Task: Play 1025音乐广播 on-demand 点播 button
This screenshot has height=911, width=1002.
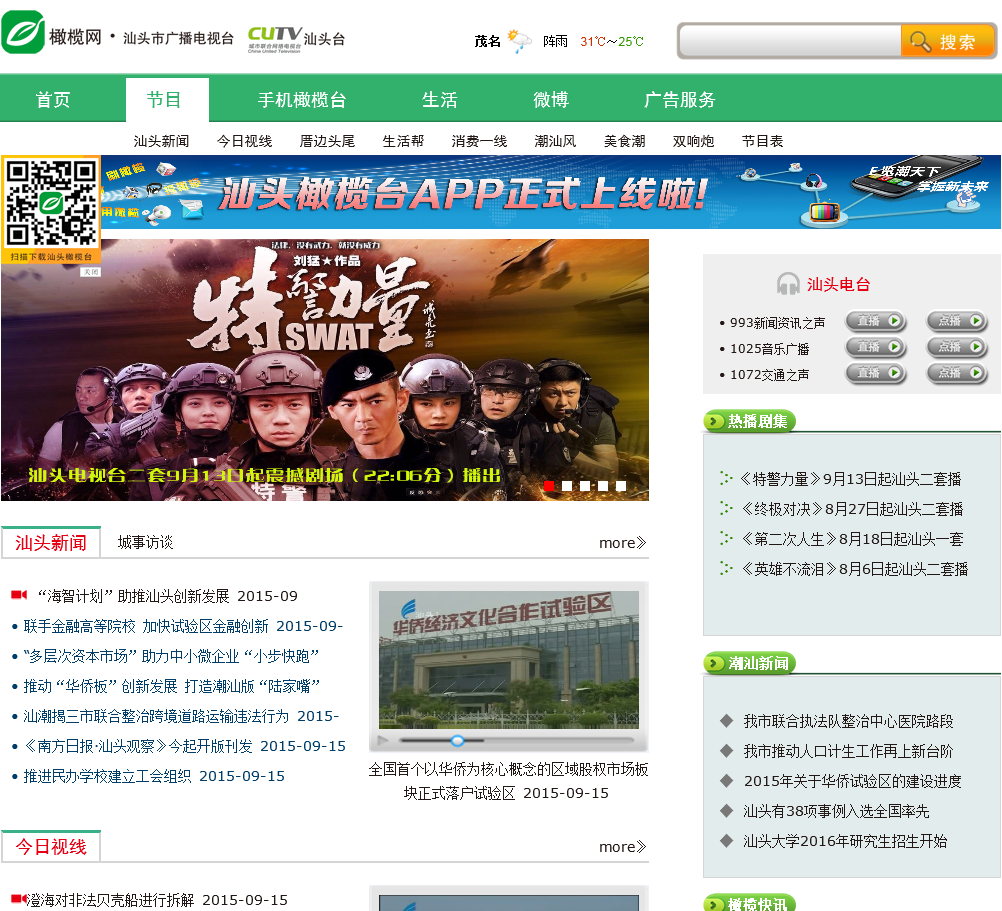Action: click(957, 348)
